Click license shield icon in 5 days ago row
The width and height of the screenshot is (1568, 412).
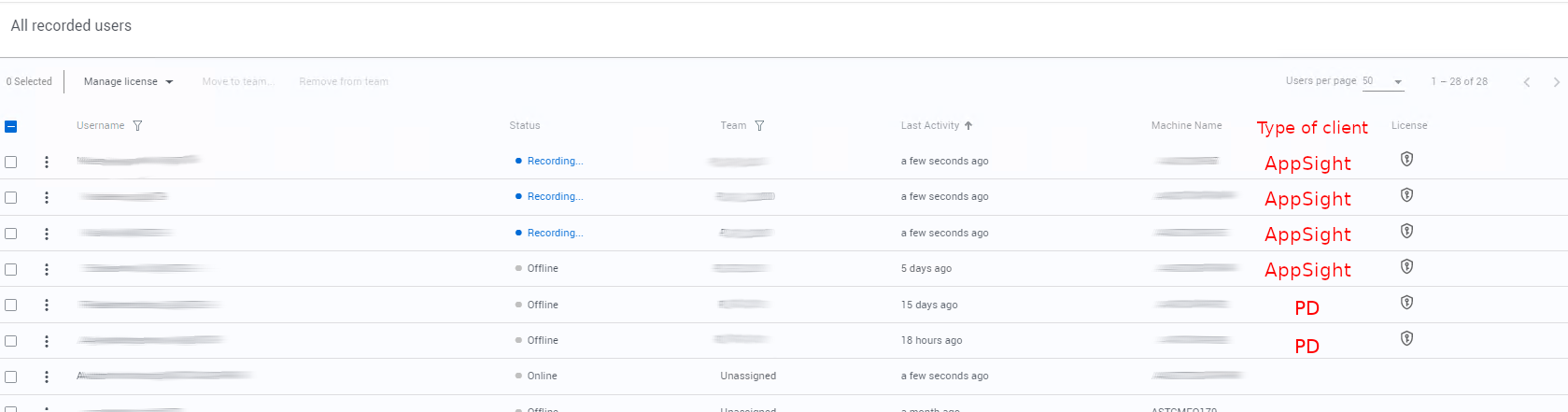tap(1406, 267)
